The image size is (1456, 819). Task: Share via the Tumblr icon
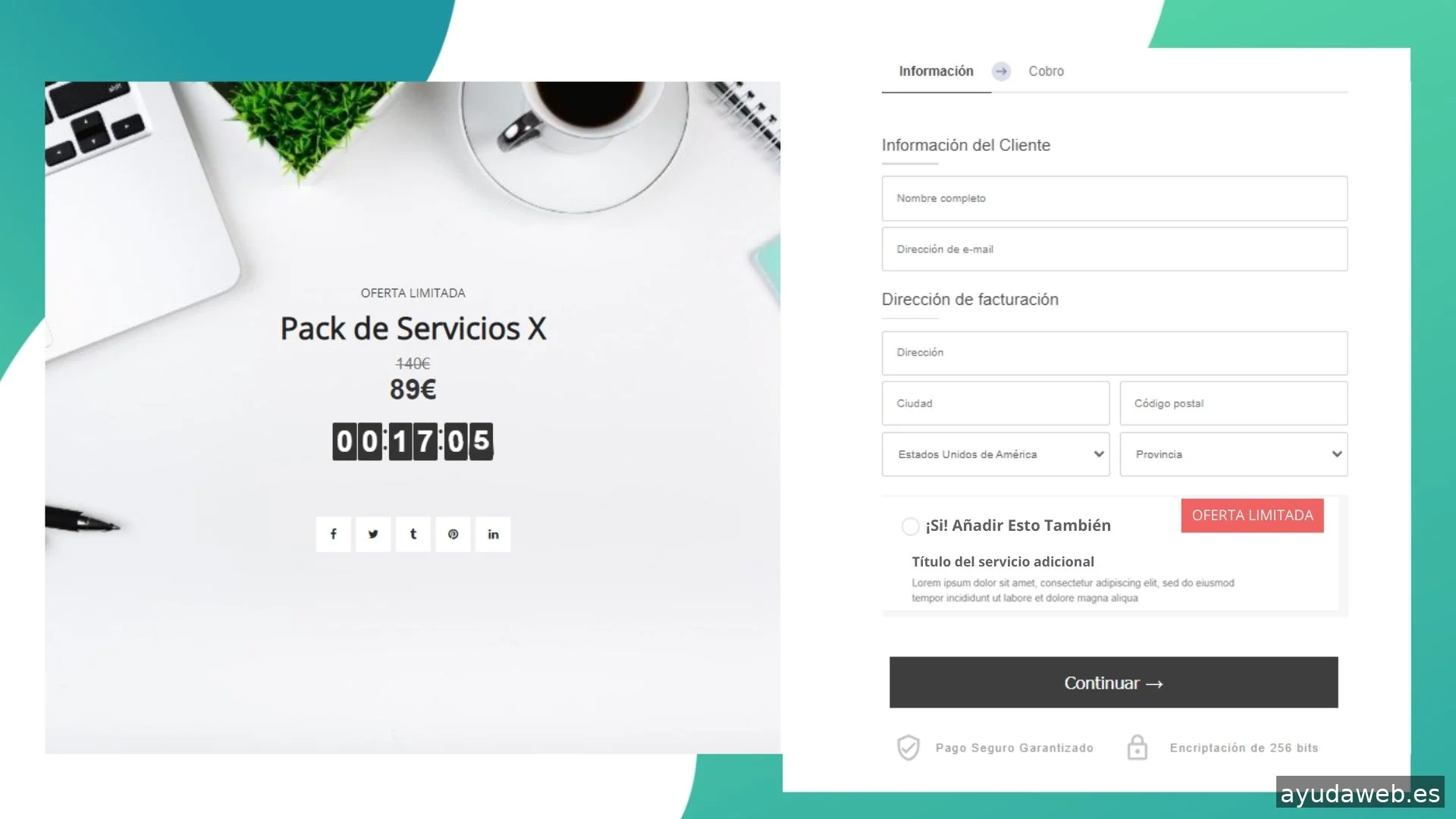pos(413,534)
